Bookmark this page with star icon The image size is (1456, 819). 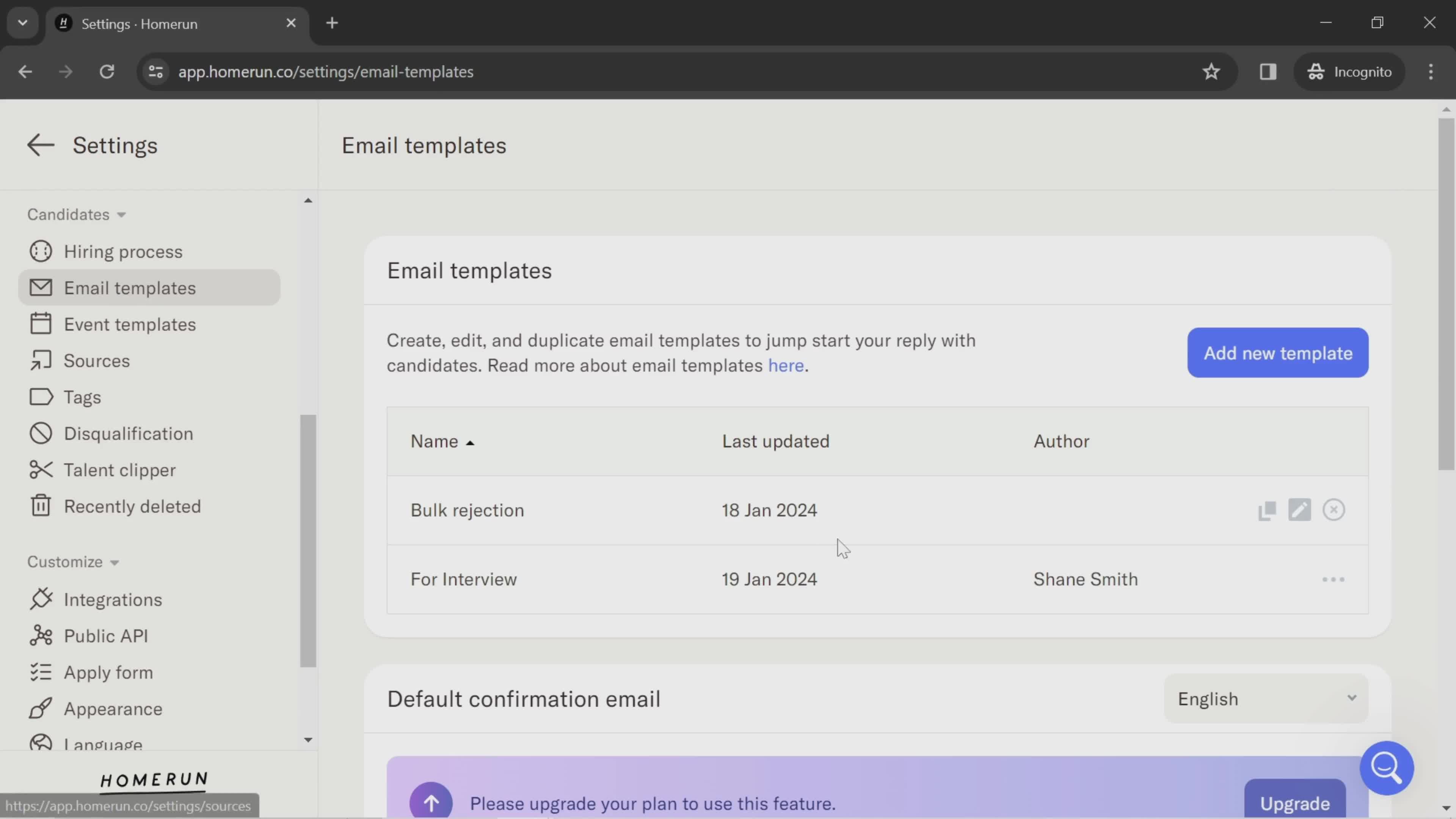[1211, 72]
